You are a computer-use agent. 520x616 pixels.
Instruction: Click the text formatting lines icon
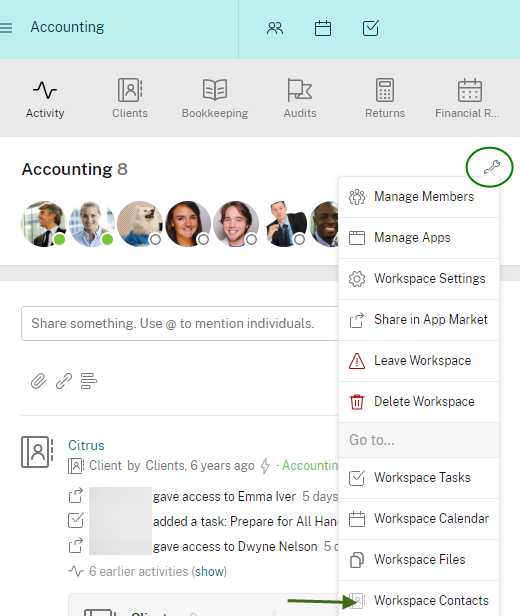point(89,381)
